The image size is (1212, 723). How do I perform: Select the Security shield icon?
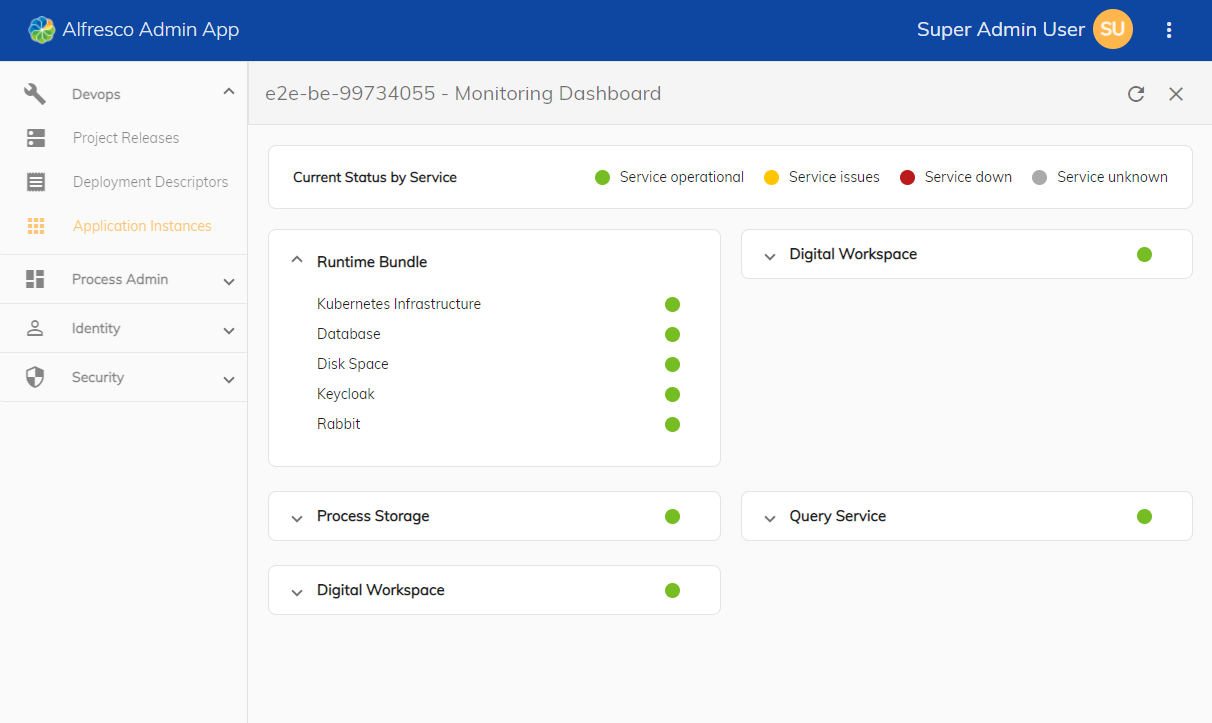tap(35, 377)
